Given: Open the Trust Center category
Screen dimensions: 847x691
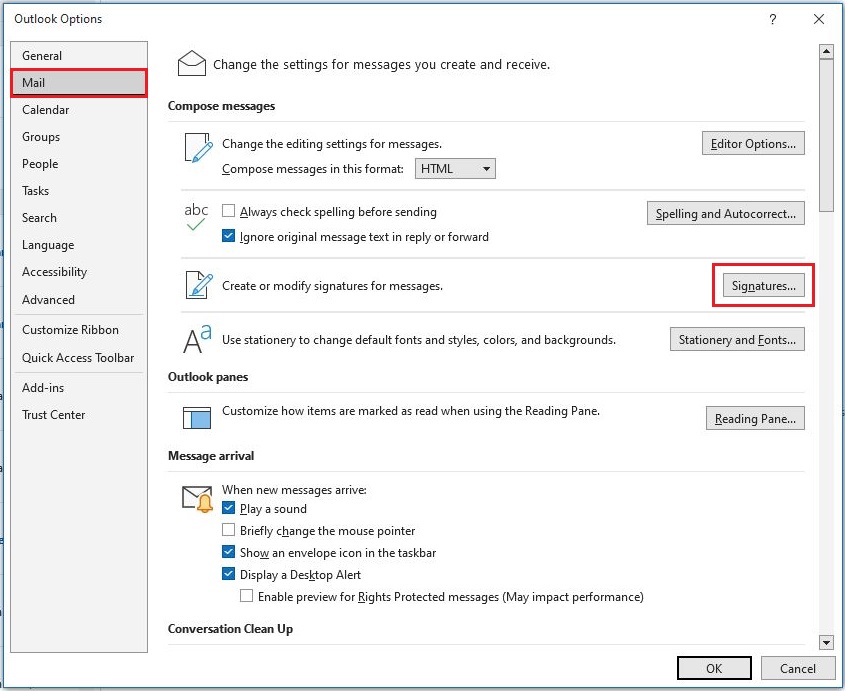Looking at the screenshot, I should tap(54, 415).
